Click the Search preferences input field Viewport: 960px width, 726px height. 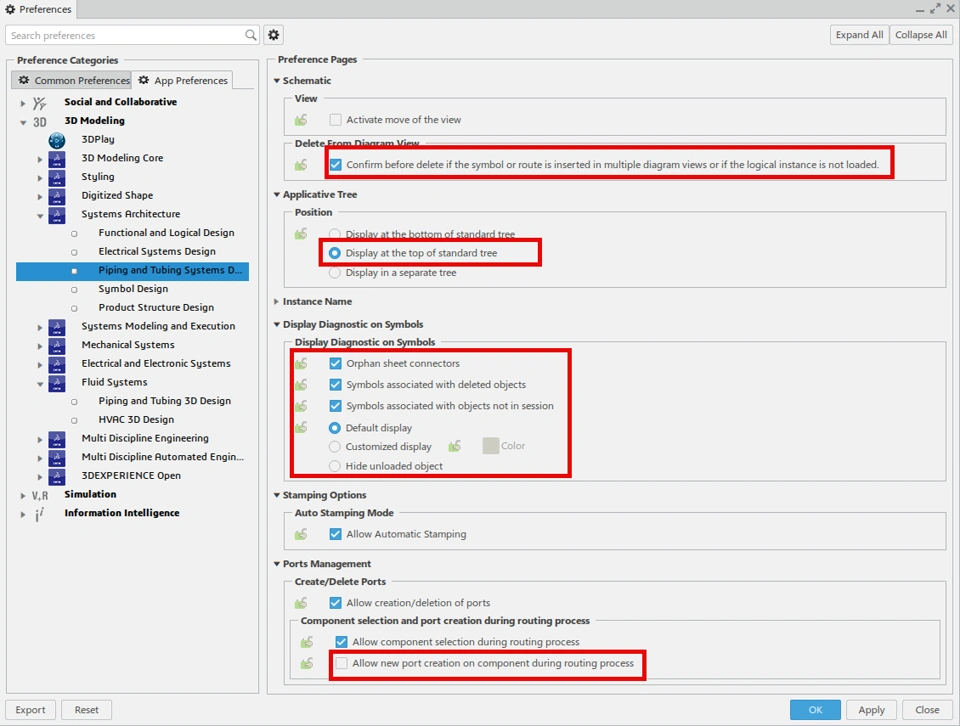tap(125, 35)
